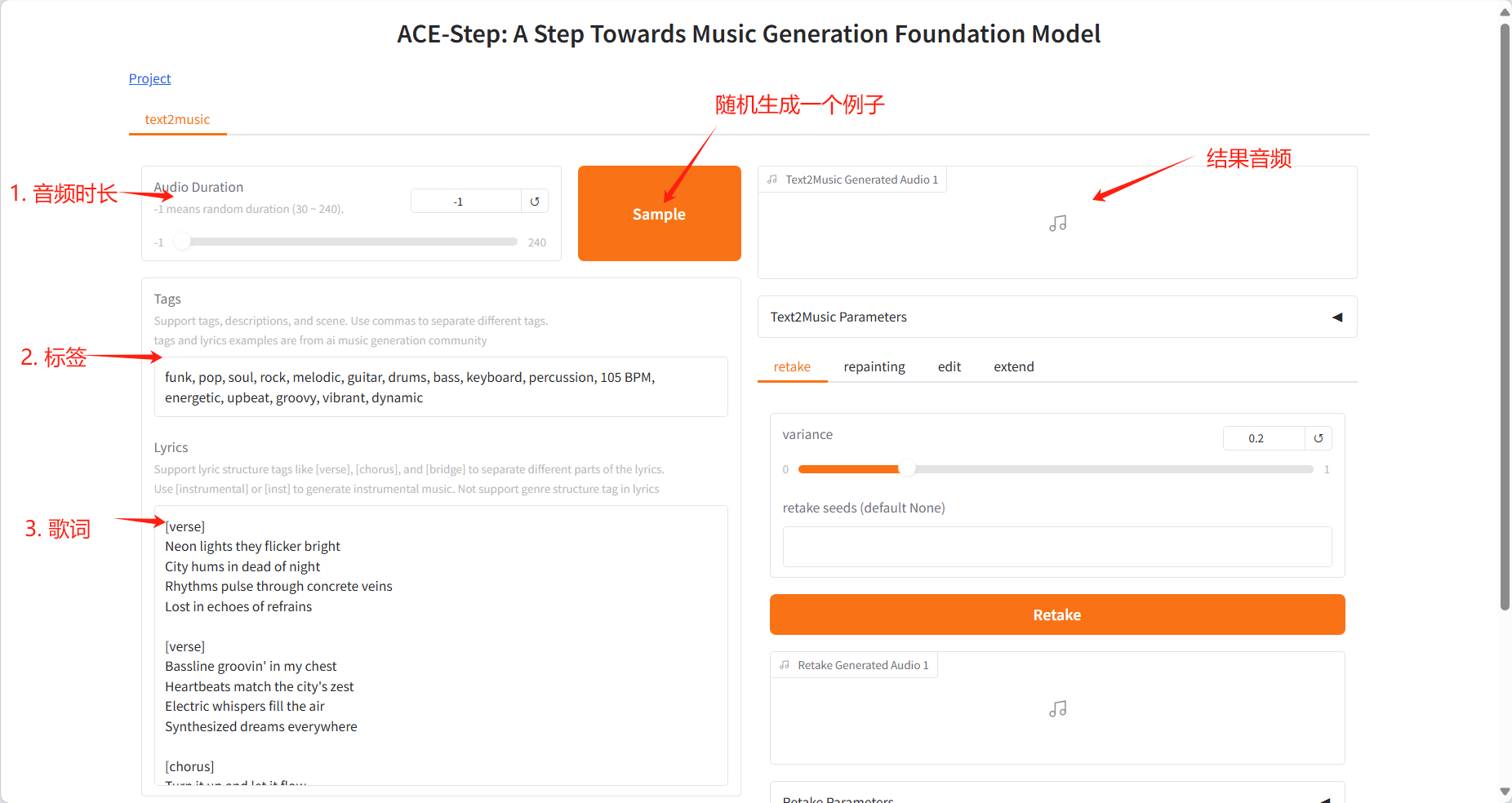Open the Project link
Image resolution: width=1512 pixels, height=803 pixels.
click(149, 78)
